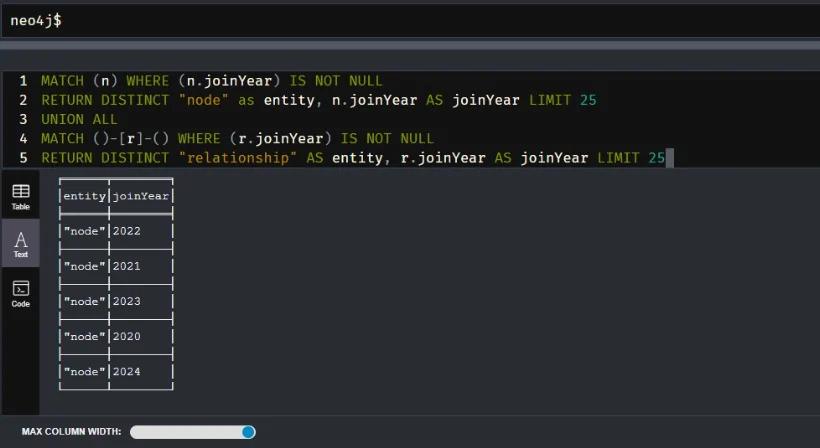Click line number 3 in the editor
820x448 pixels.
pos(23,119)
